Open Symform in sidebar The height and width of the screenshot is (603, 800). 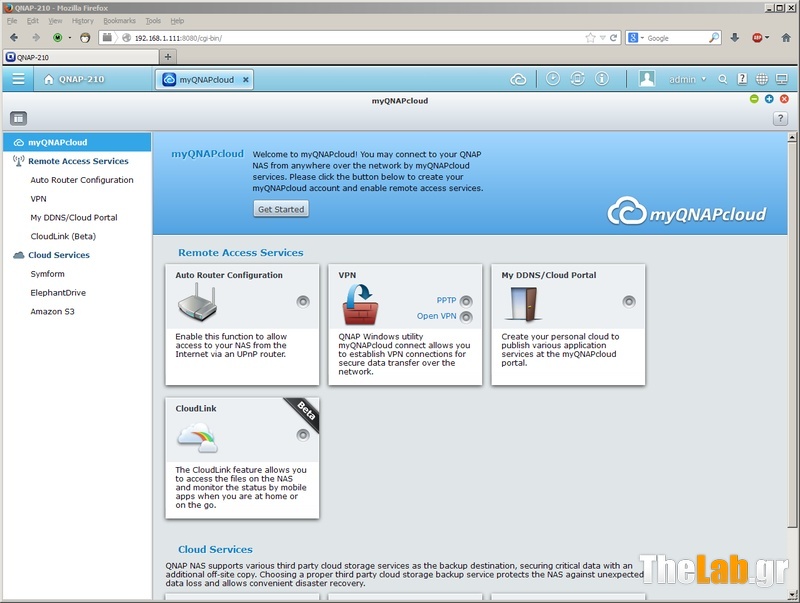click(47, 274)
